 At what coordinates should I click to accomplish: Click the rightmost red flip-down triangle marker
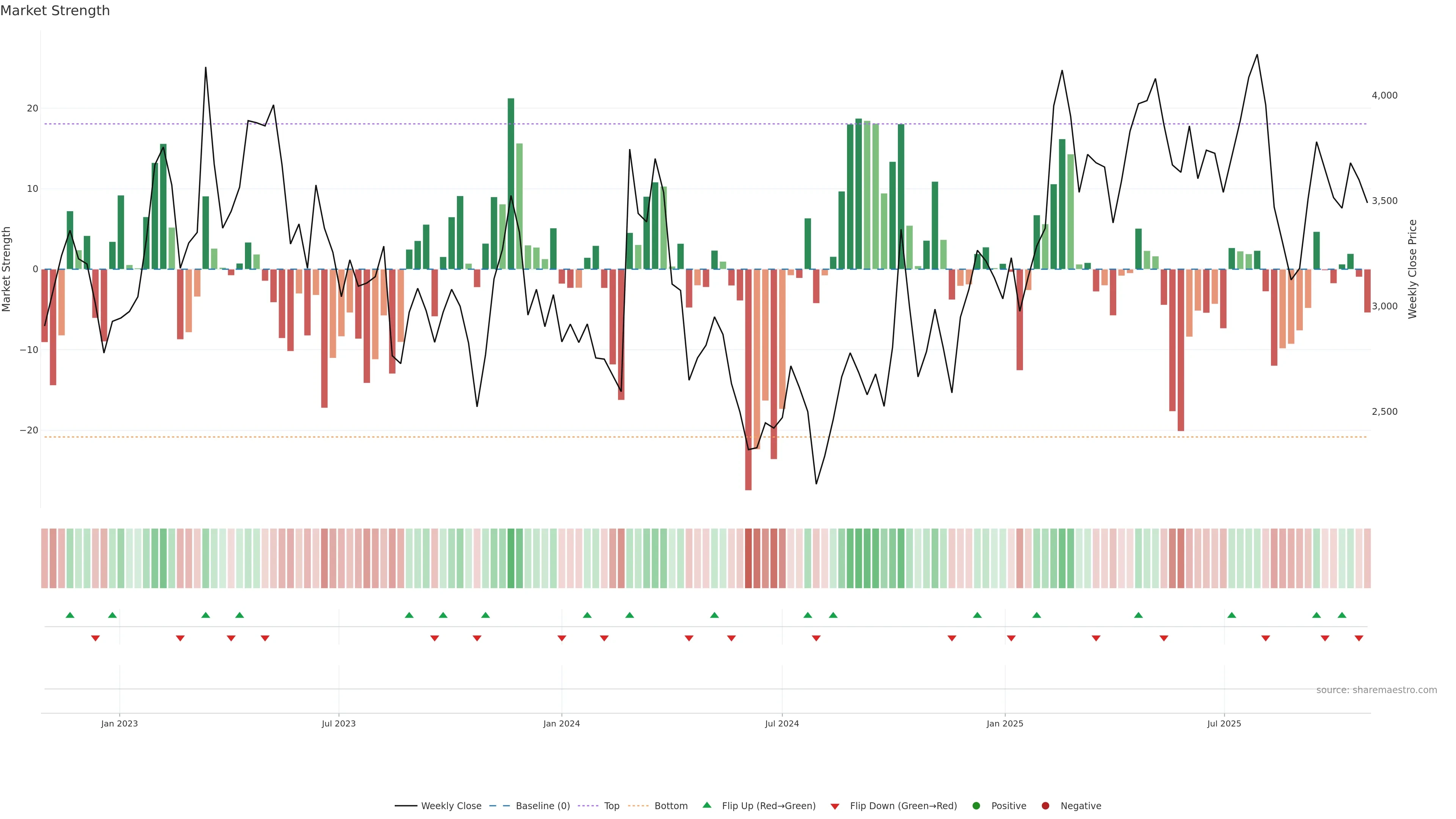tap(1359, 638)
